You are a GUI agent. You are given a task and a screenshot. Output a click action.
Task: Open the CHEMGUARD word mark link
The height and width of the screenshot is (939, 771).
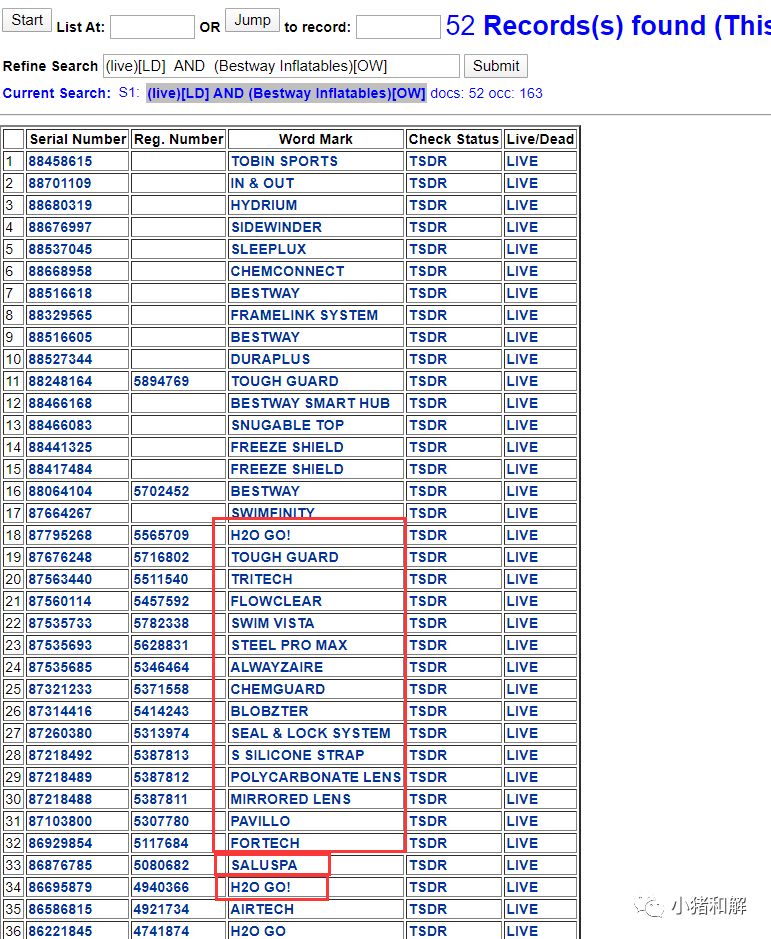pos(277,689)
